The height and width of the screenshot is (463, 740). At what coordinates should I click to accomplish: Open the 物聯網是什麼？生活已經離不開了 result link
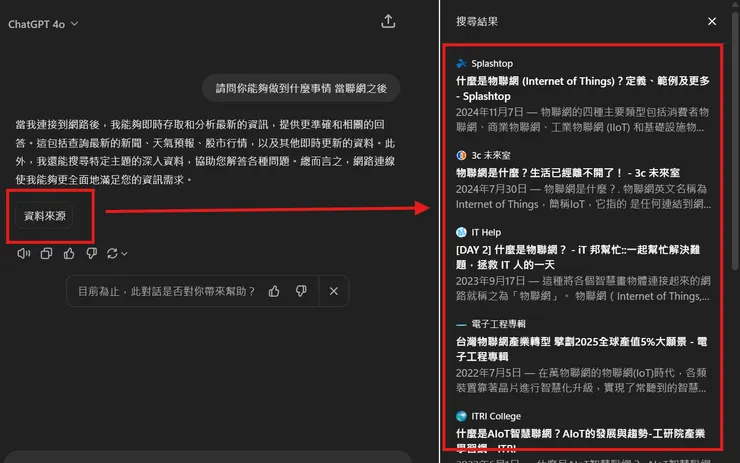point(568,173)
